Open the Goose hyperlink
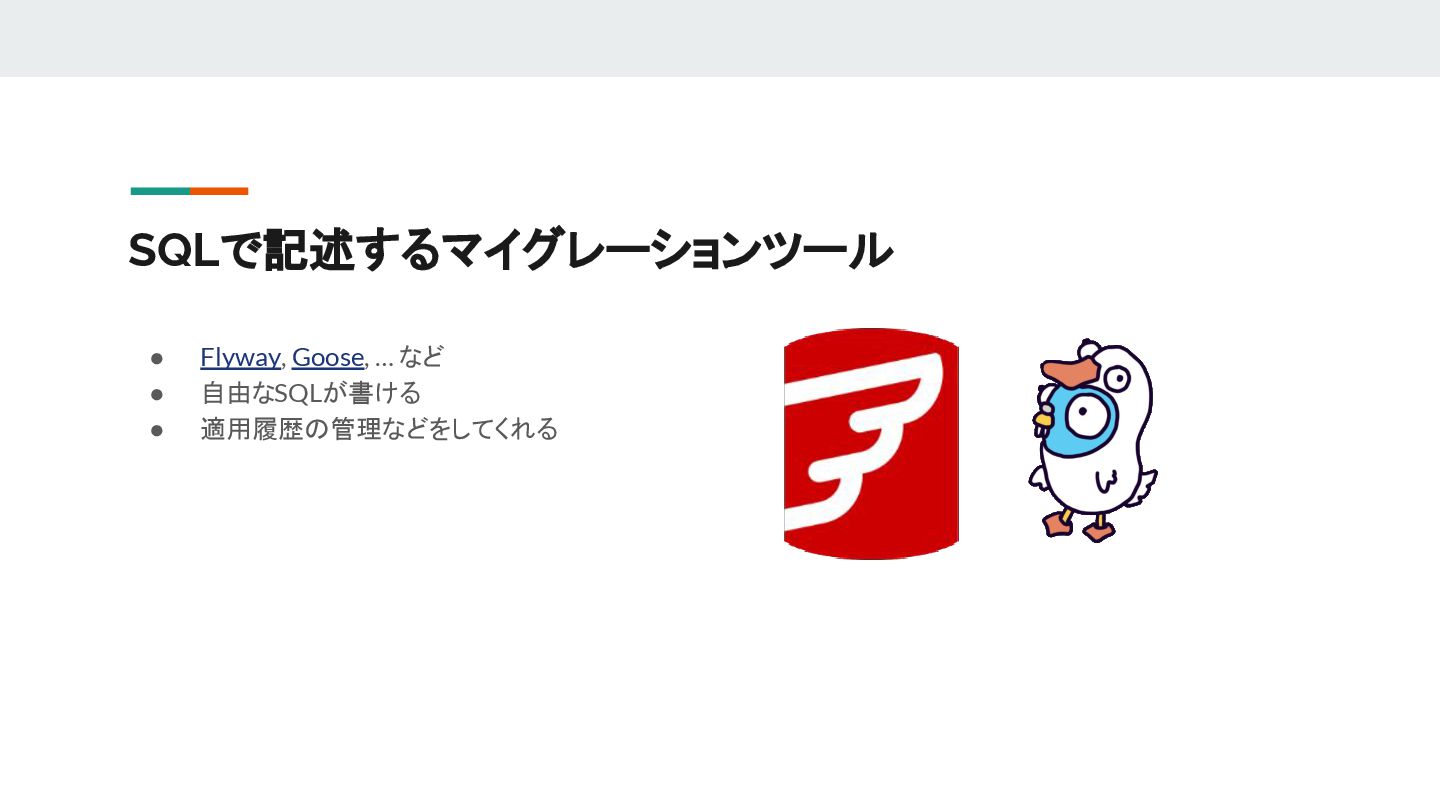Screen dimensions: 1440x810 (x=328, y=357)
